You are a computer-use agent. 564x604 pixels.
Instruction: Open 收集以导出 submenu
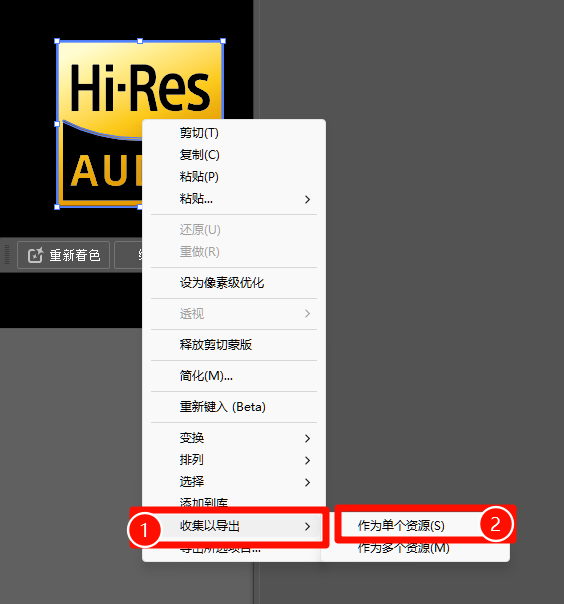234,526
